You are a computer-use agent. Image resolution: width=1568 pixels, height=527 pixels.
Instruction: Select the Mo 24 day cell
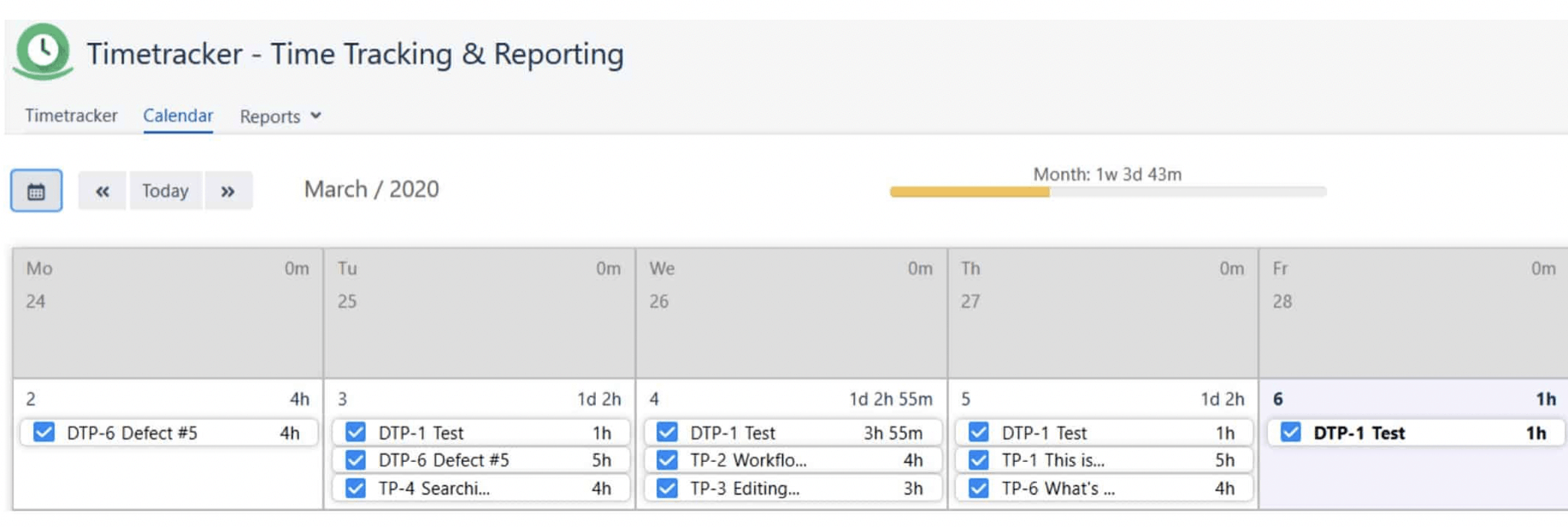tap(168, 314)
